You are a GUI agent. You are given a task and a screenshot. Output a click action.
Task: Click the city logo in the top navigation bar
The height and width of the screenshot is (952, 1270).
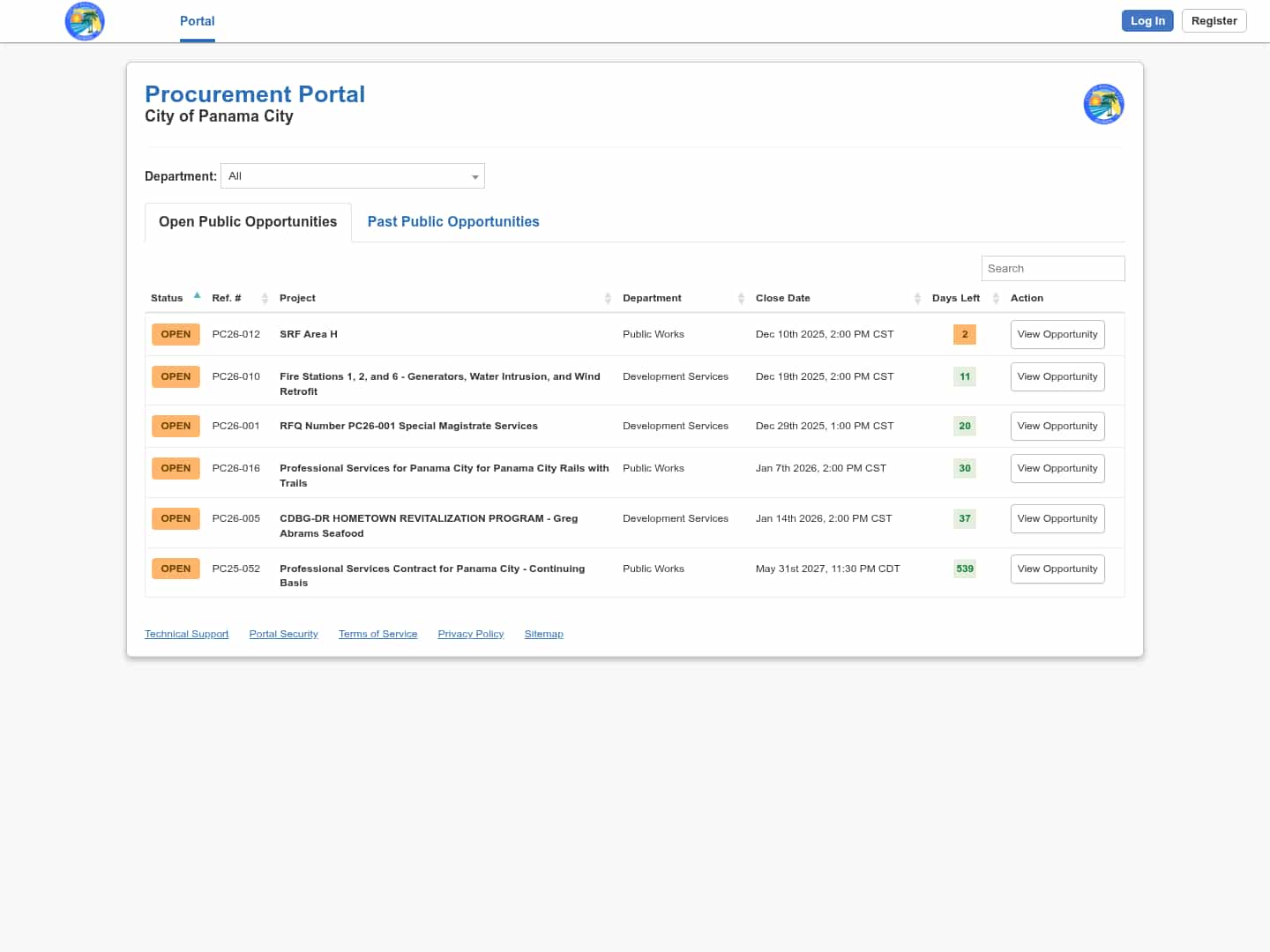click(x=85, y=21)
